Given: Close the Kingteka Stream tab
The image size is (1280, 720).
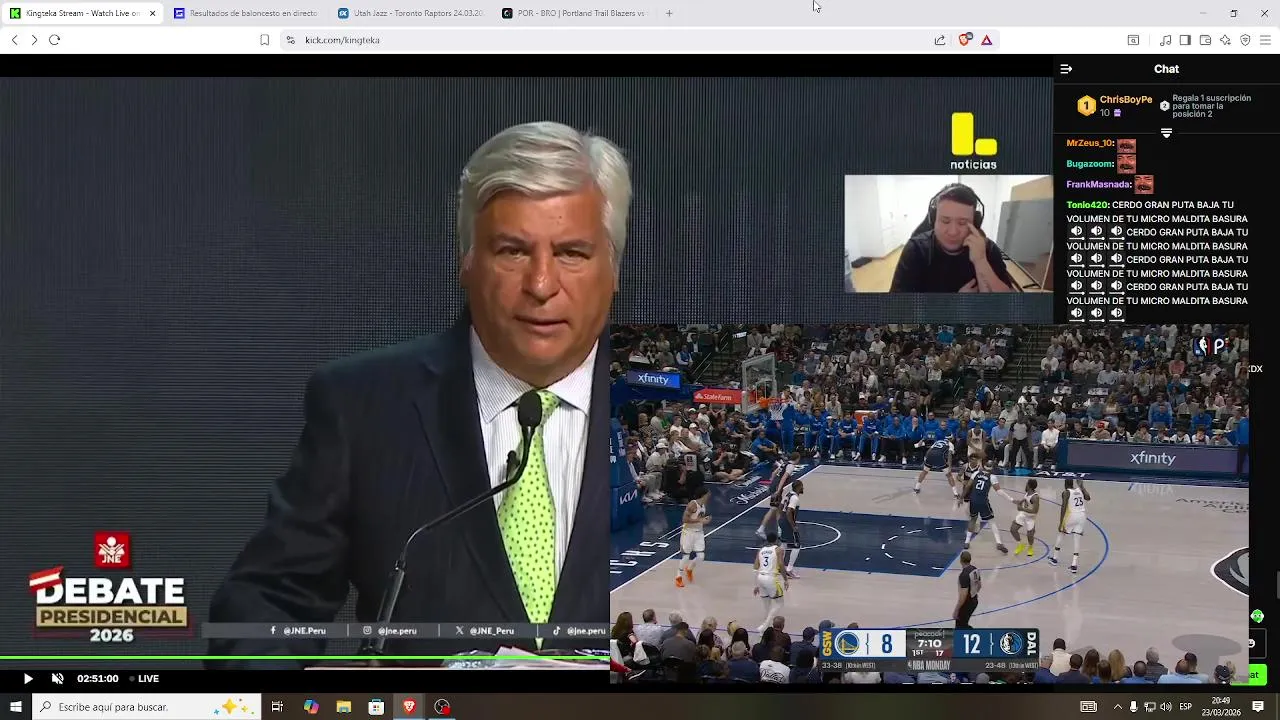Looking at the screenshot, I should (x=153, y=13).
